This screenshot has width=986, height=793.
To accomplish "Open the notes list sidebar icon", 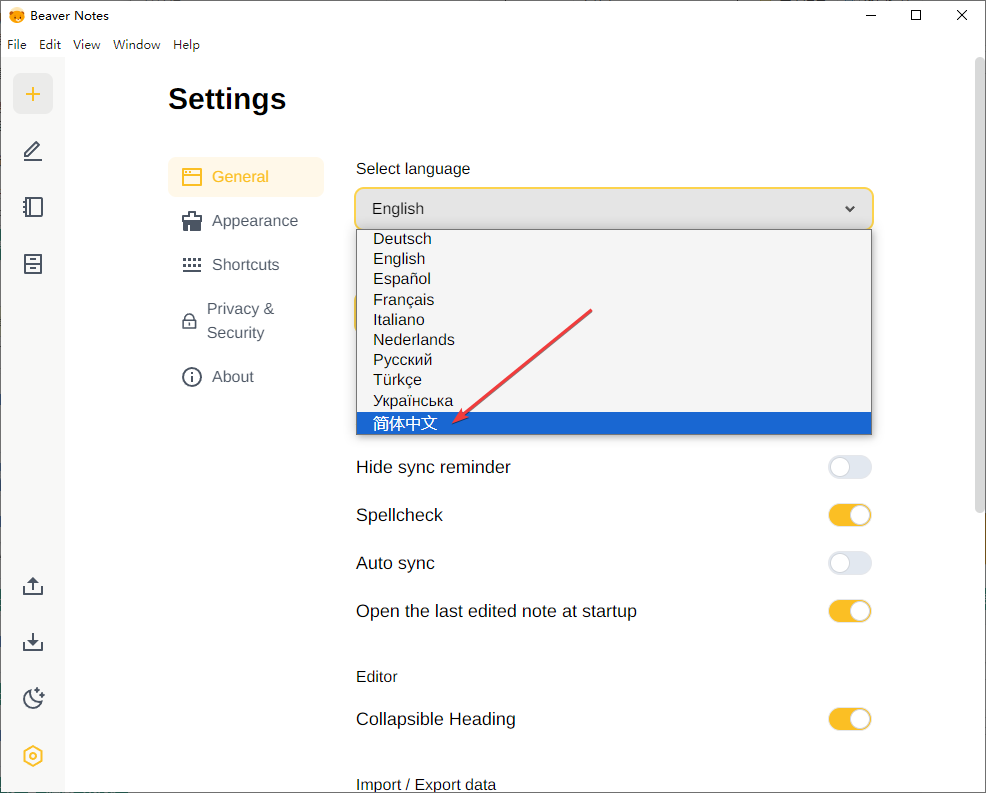I will point(33,207).
